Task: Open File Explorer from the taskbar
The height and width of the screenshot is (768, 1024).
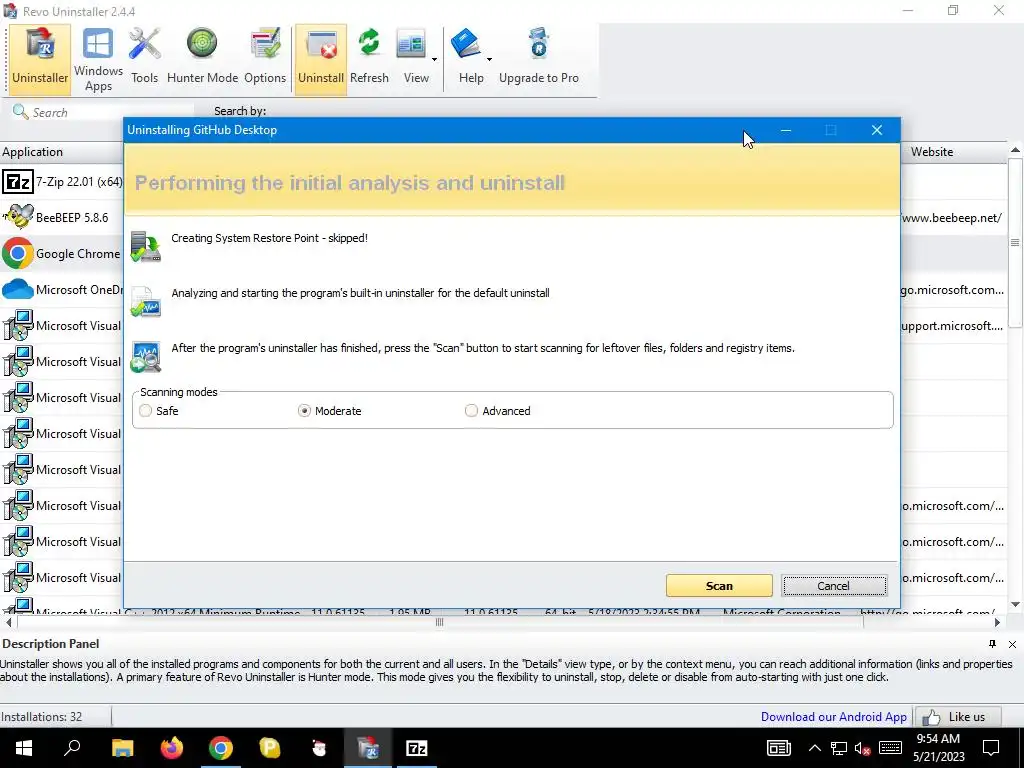Action: tap(122, 748)
